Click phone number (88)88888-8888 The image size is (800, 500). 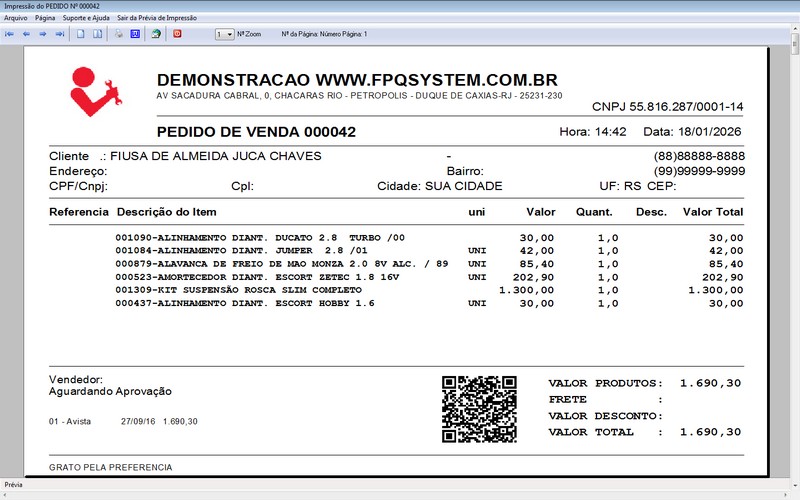[699, 156]
